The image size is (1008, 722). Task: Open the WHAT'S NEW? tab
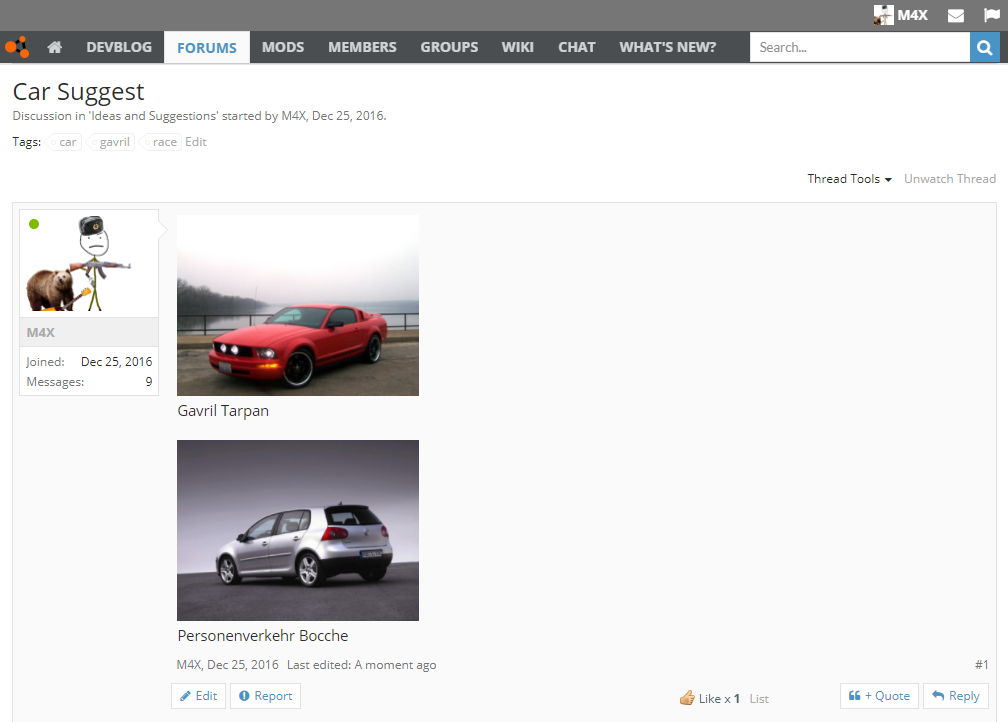(x=667, y=47)
